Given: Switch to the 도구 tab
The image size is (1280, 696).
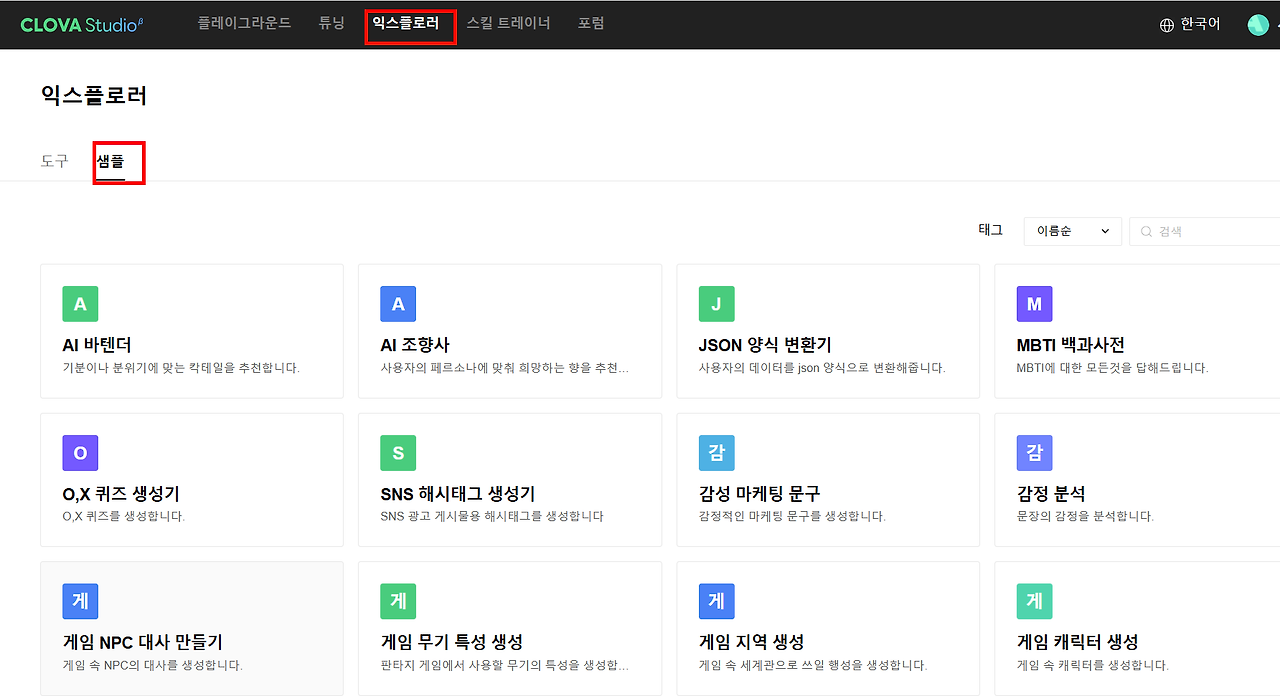Looking at the screenshot, I should click(x=54, y=161).
